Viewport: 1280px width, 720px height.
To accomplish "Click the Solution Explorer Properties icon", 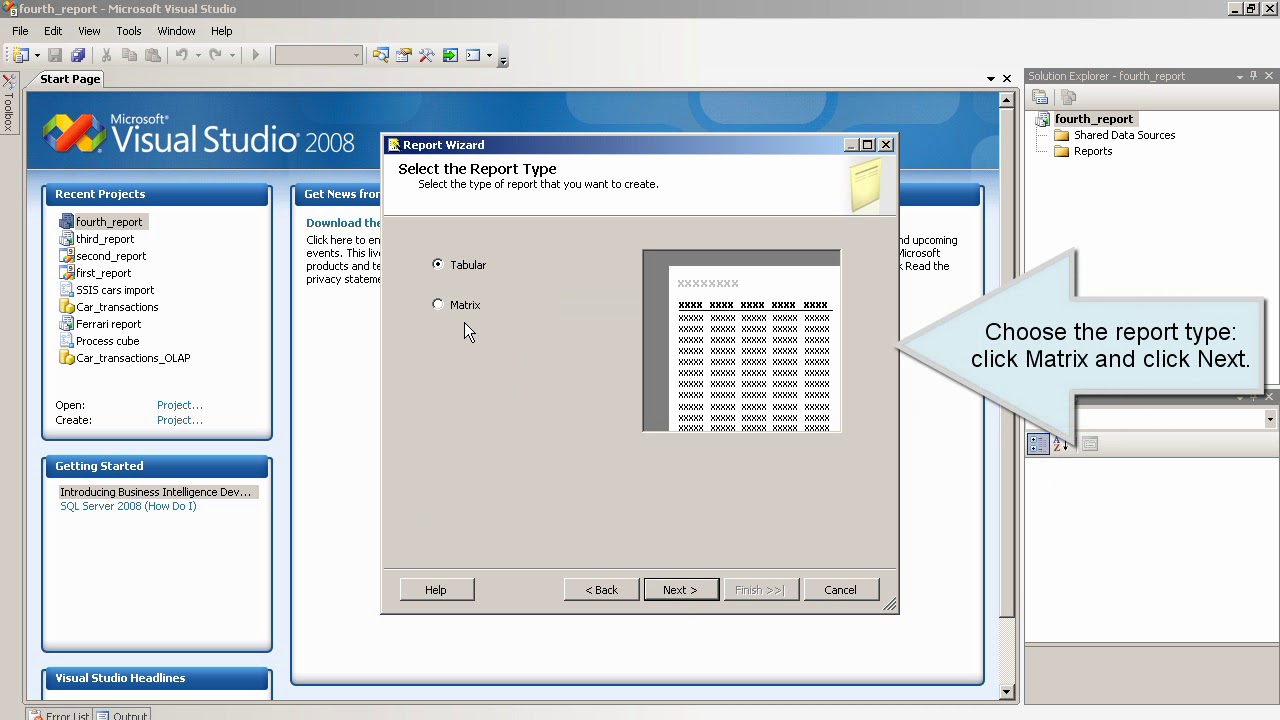I will (1040, 97).
